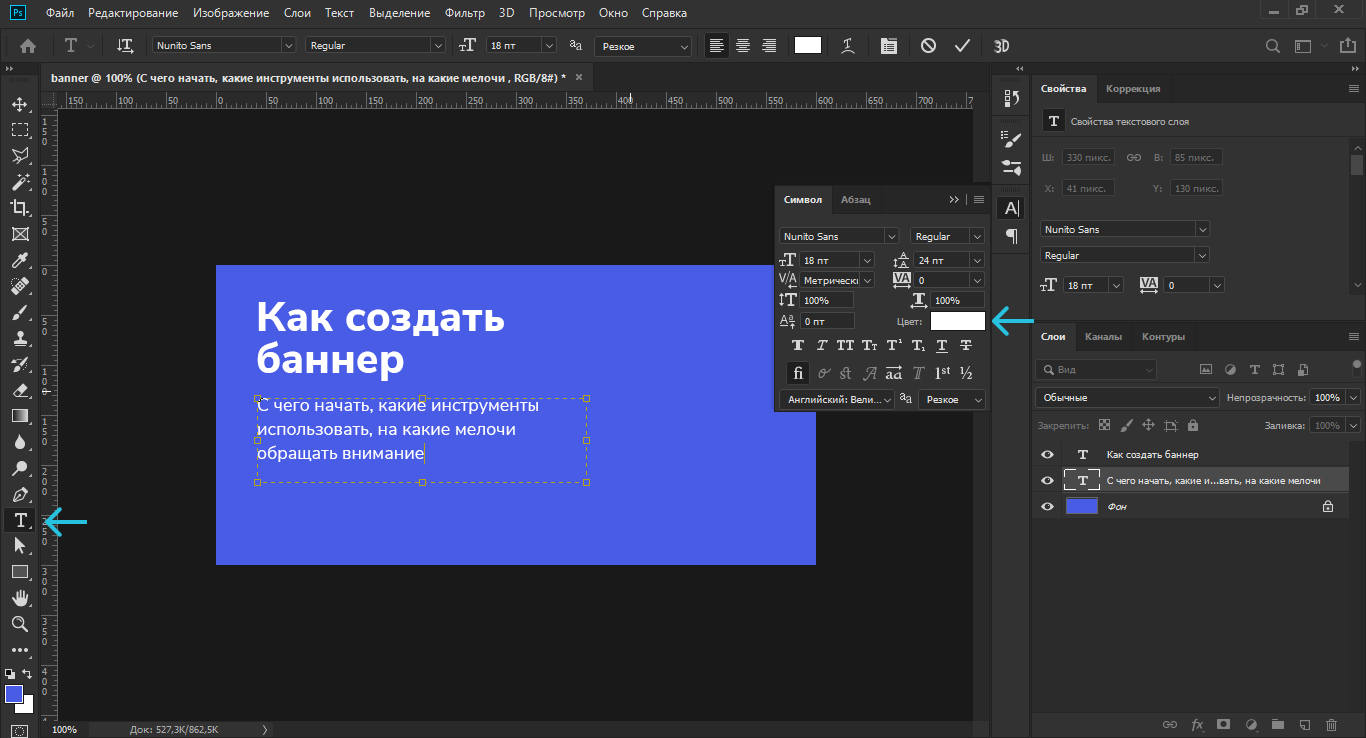Create a new group folder in Layers

(1277, 724)
